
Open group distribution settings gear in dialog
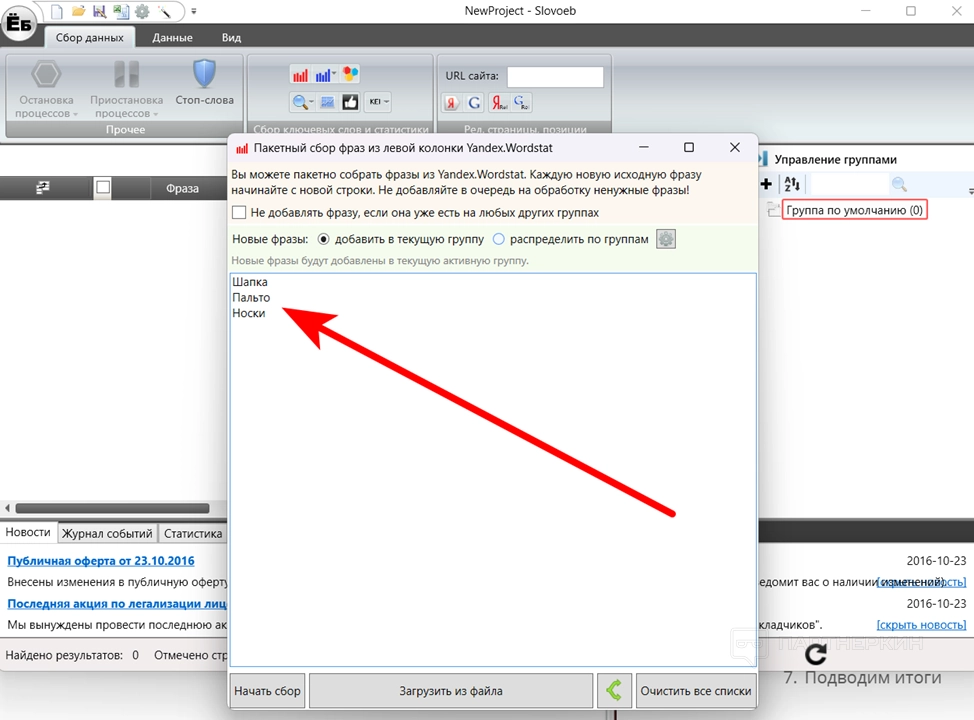pyautogui.click(x=666, y=239)
